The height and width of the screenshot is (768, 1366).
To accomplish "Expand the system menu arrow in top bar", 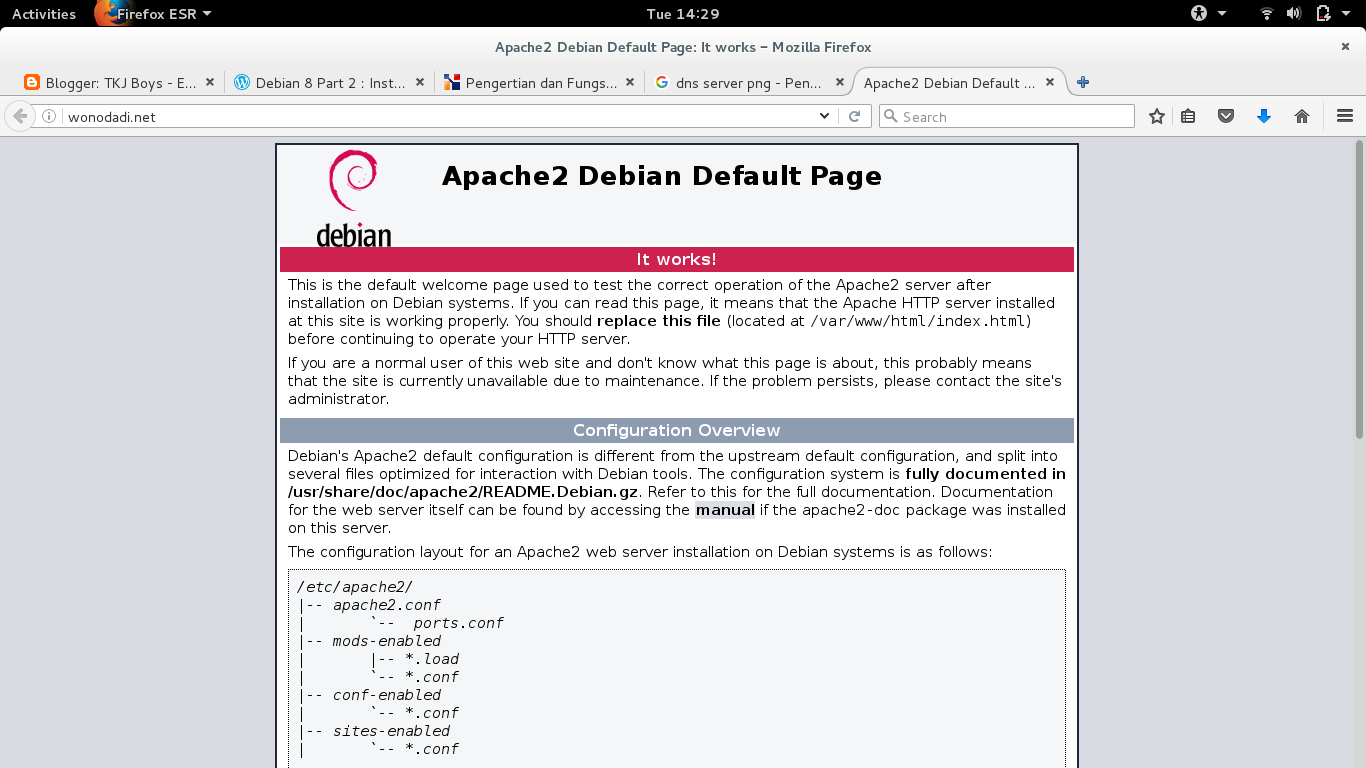I will pos(1346,14).
